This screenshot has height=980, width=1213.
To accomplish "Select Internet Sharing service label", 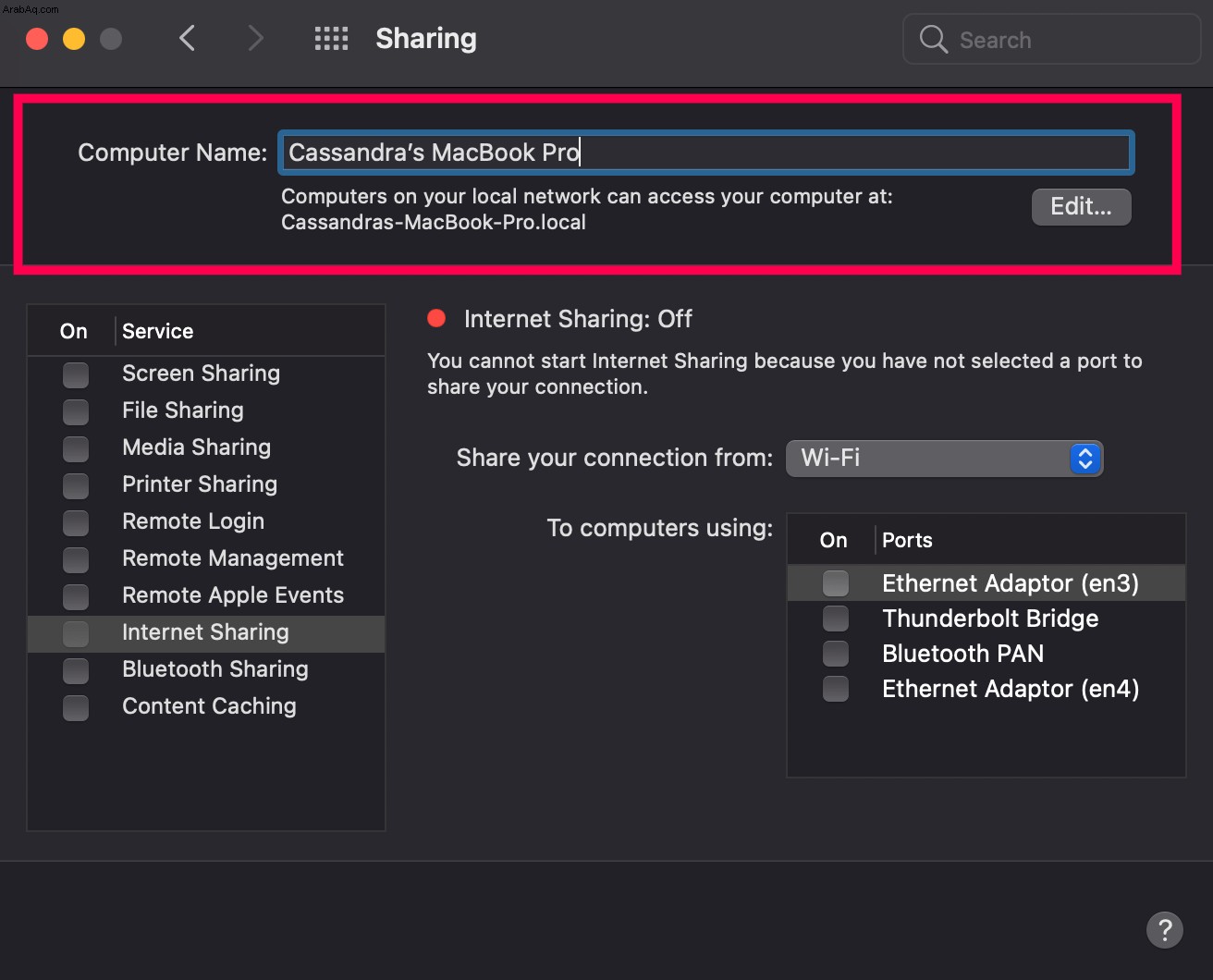I will click(205, 632).
